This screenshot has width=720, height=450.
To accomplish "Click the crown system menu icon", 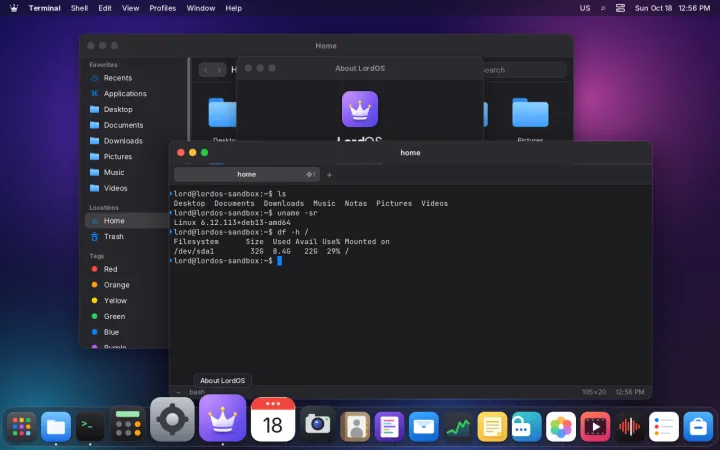I will point(14,8).
